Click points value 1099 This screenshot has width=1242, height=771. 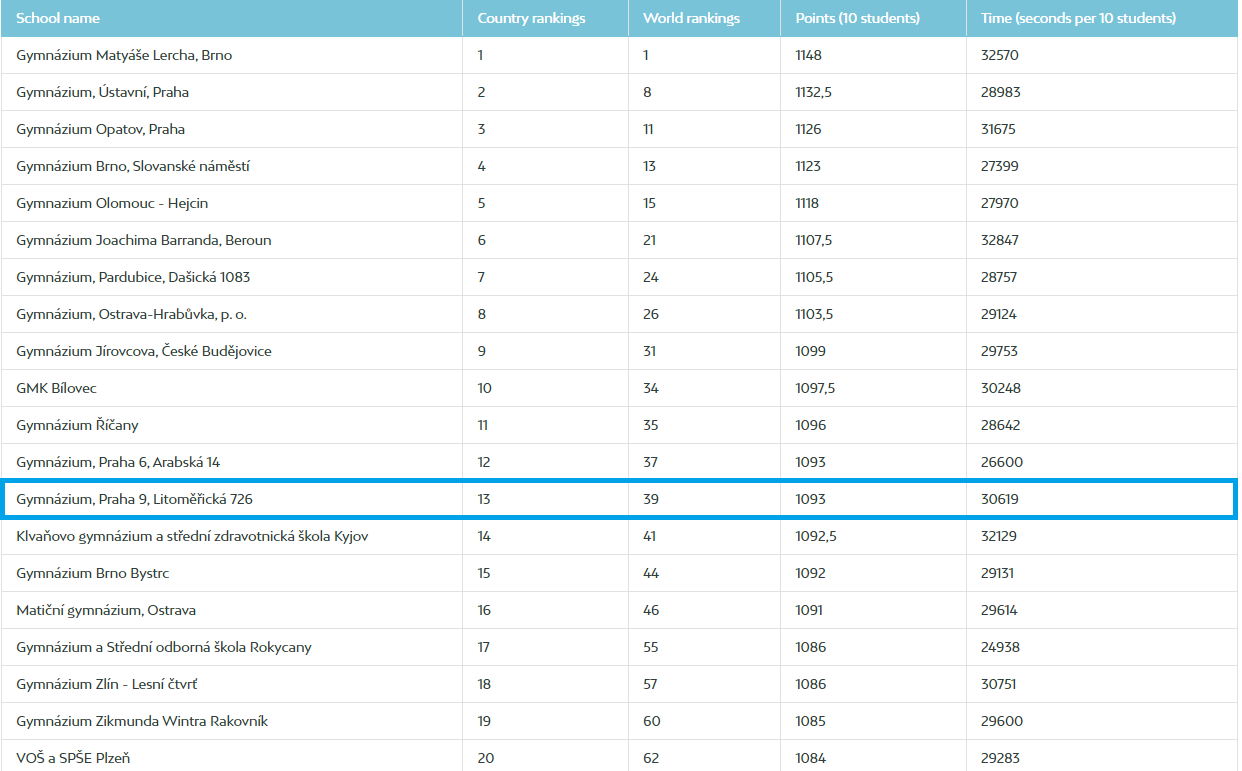(811, 351)
